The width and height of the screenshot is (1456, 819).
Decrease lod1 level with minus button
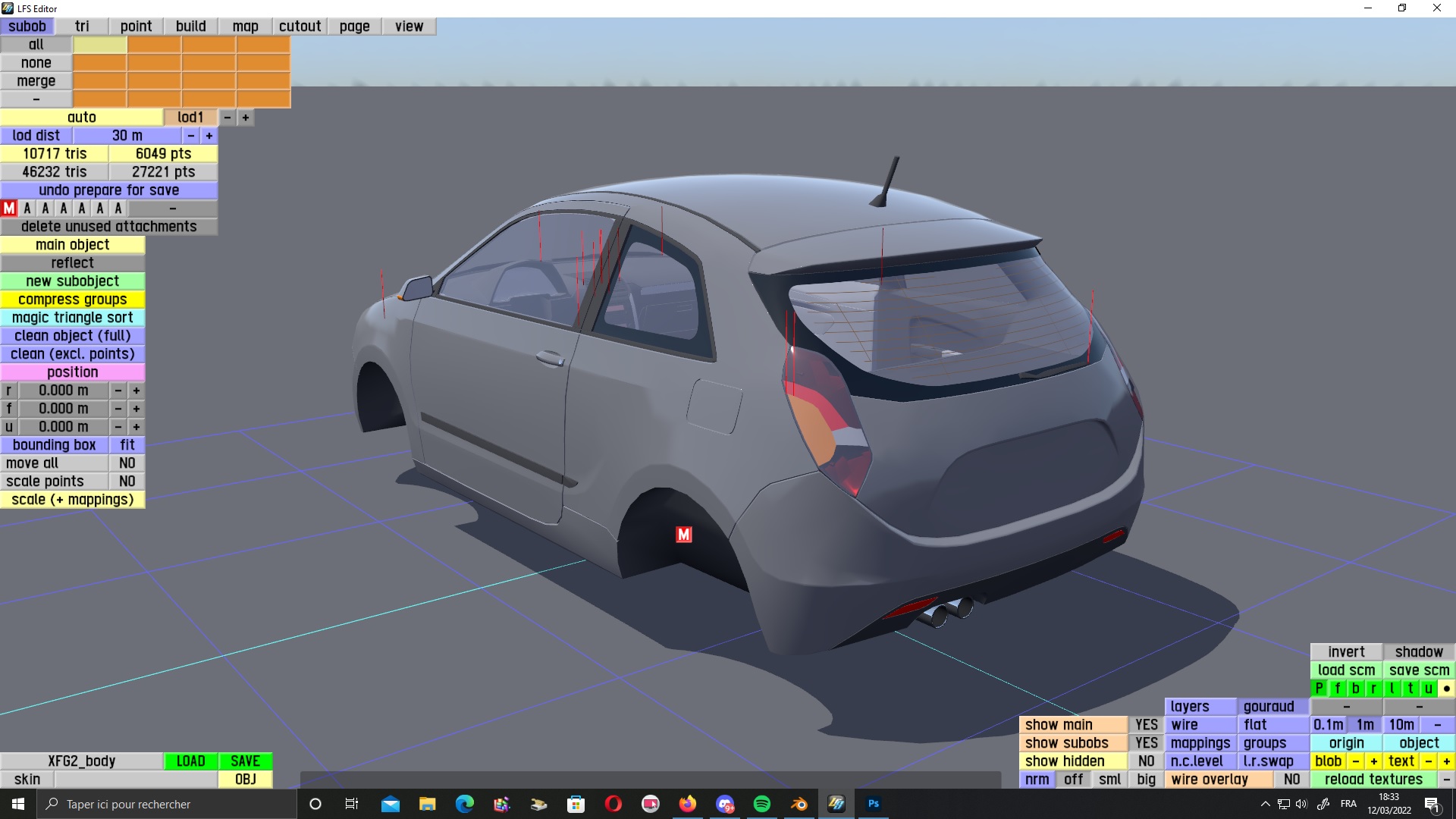[x=227, y=118]
